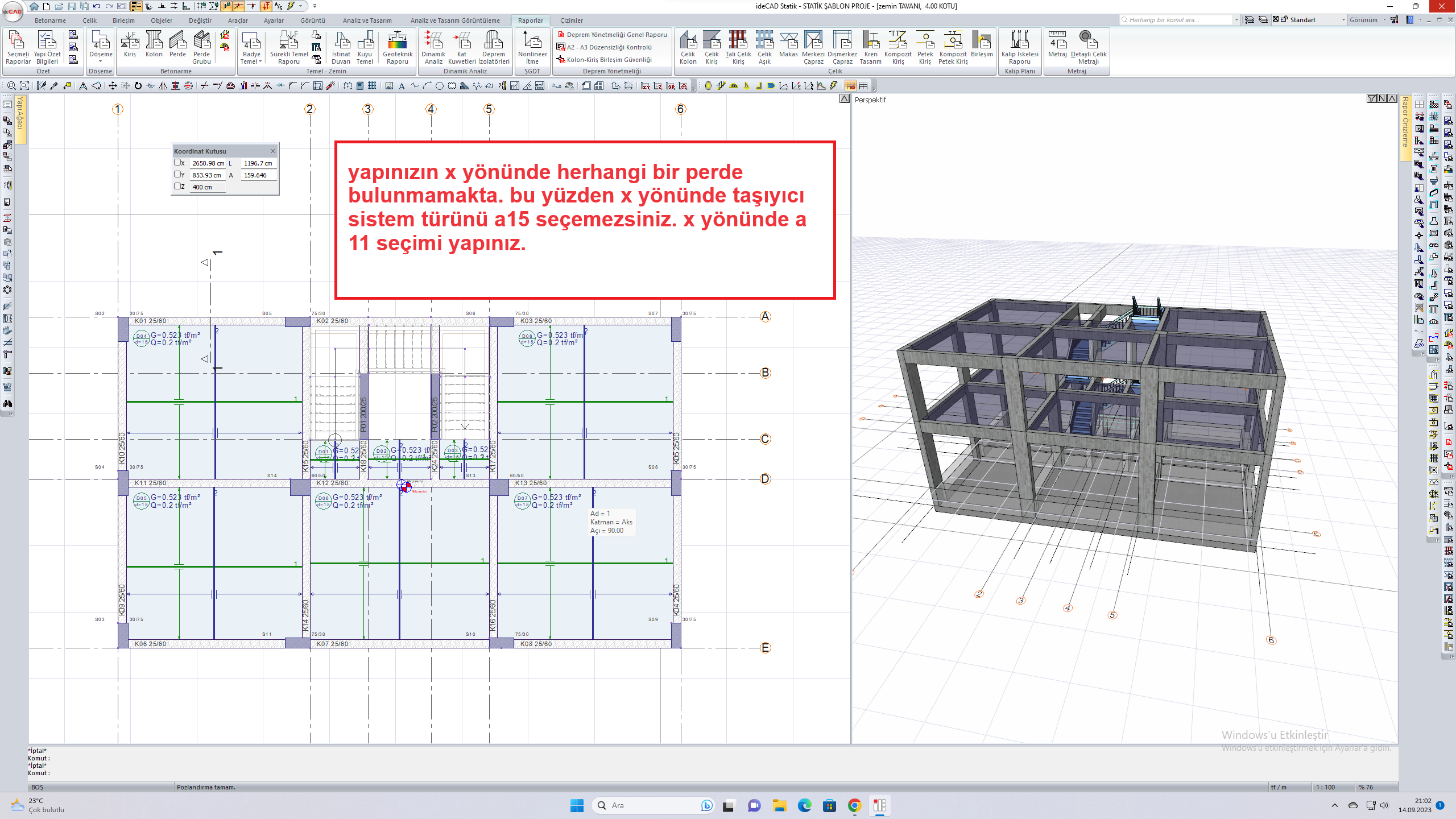Viewport: 1456px width, 819px height.
Task: Open Dinamik Analiz report
Action: pyautogui.click(x=433, y=47)
